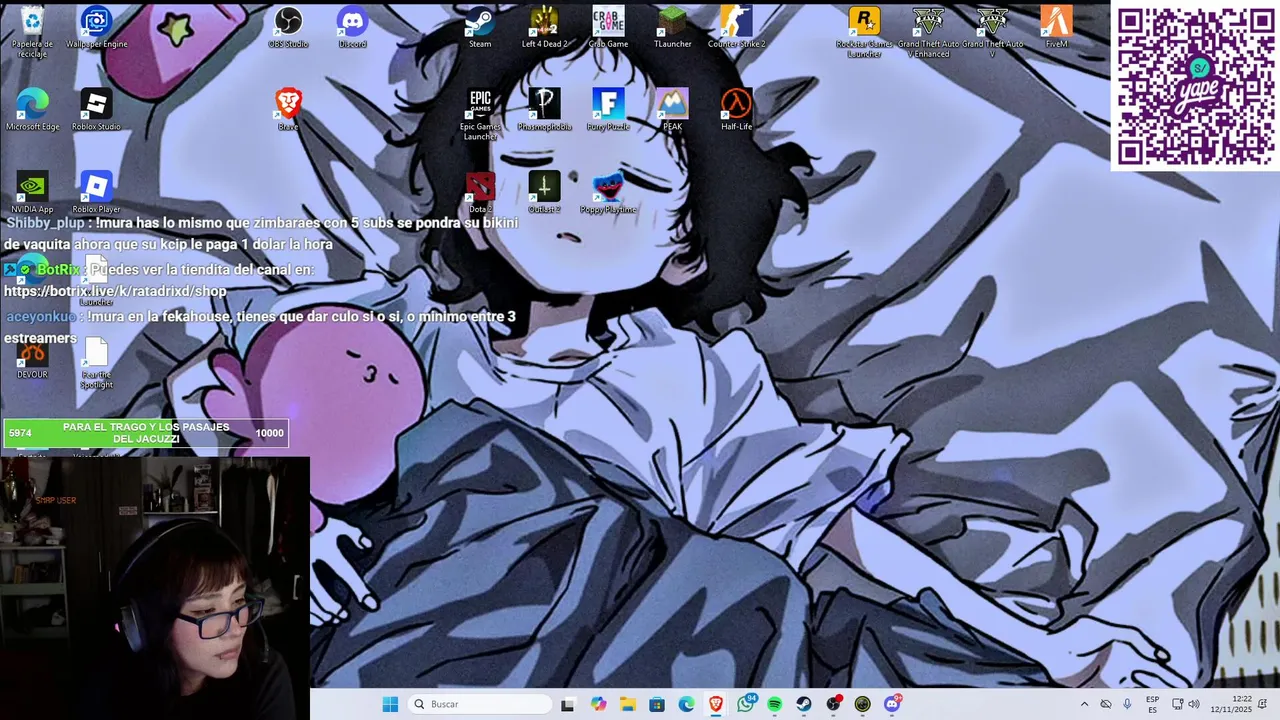Viewport: 1280px width, 720px height.
Task: Open the TLauncher Minecraft shortcut
Action: click(x=672, y=27)
